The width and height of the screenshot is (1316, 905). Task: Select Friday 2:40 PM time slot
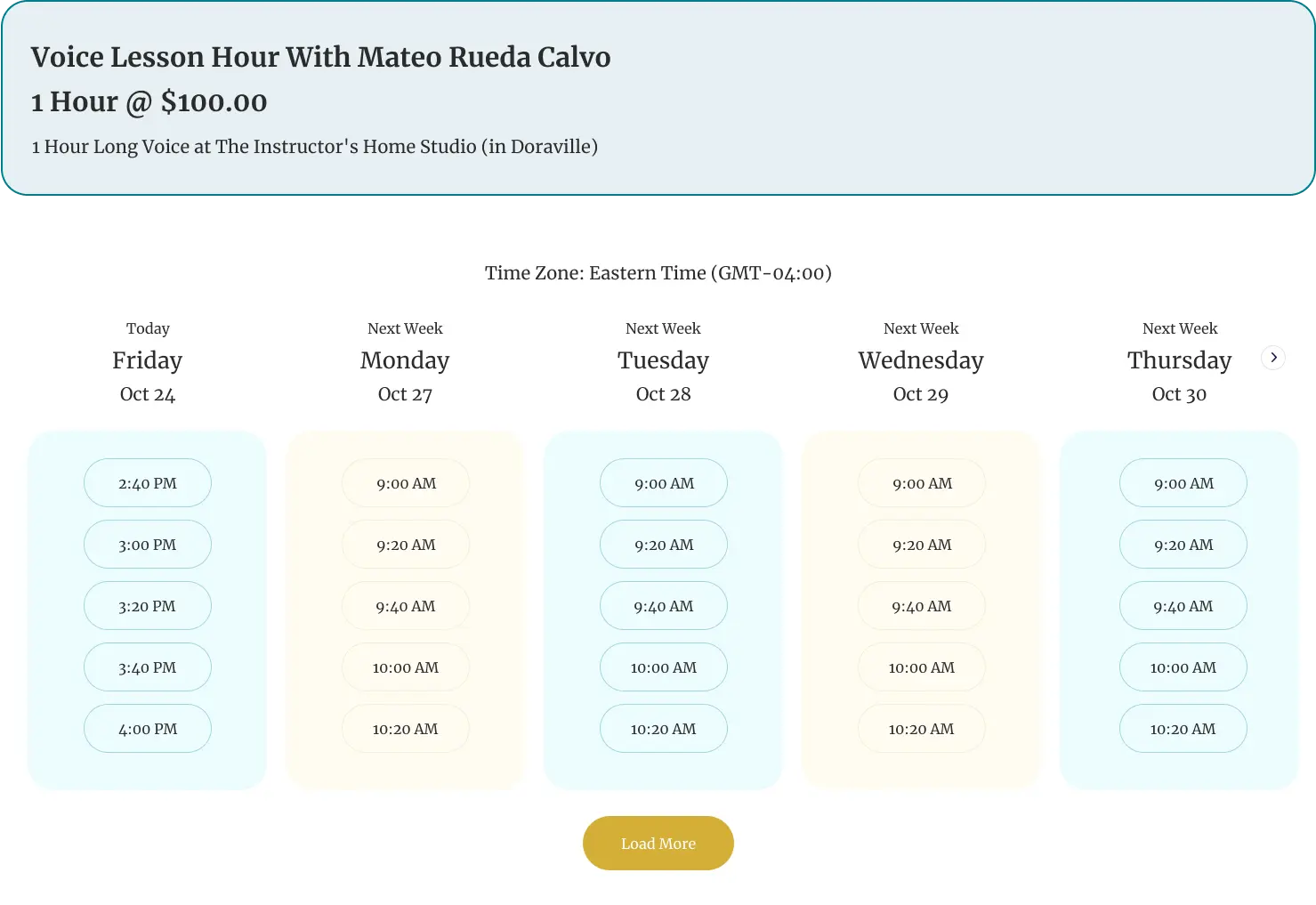148,483
